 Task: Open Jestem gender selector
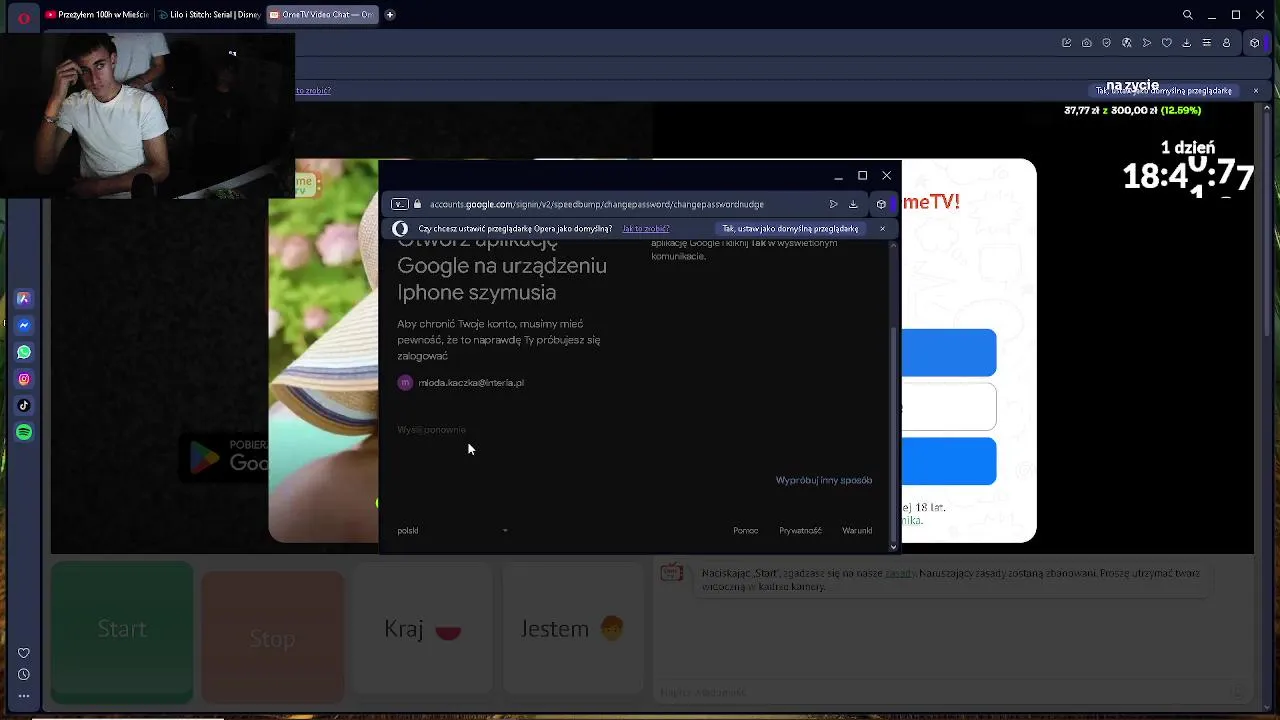click(572, 629)
